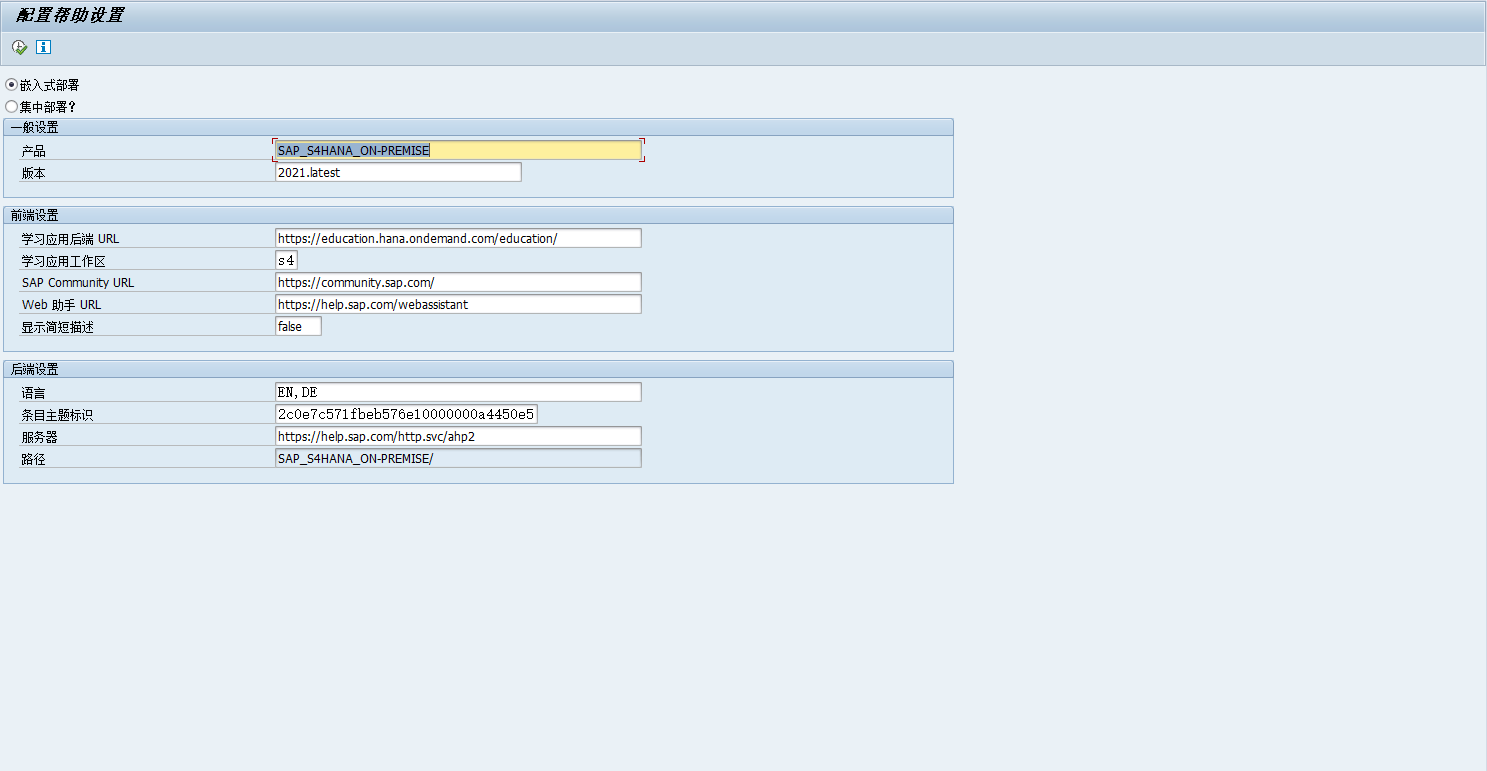Select the 集中部署? radio button
Viewport: 1487px width, 771px height.
[x=12, y=106]
